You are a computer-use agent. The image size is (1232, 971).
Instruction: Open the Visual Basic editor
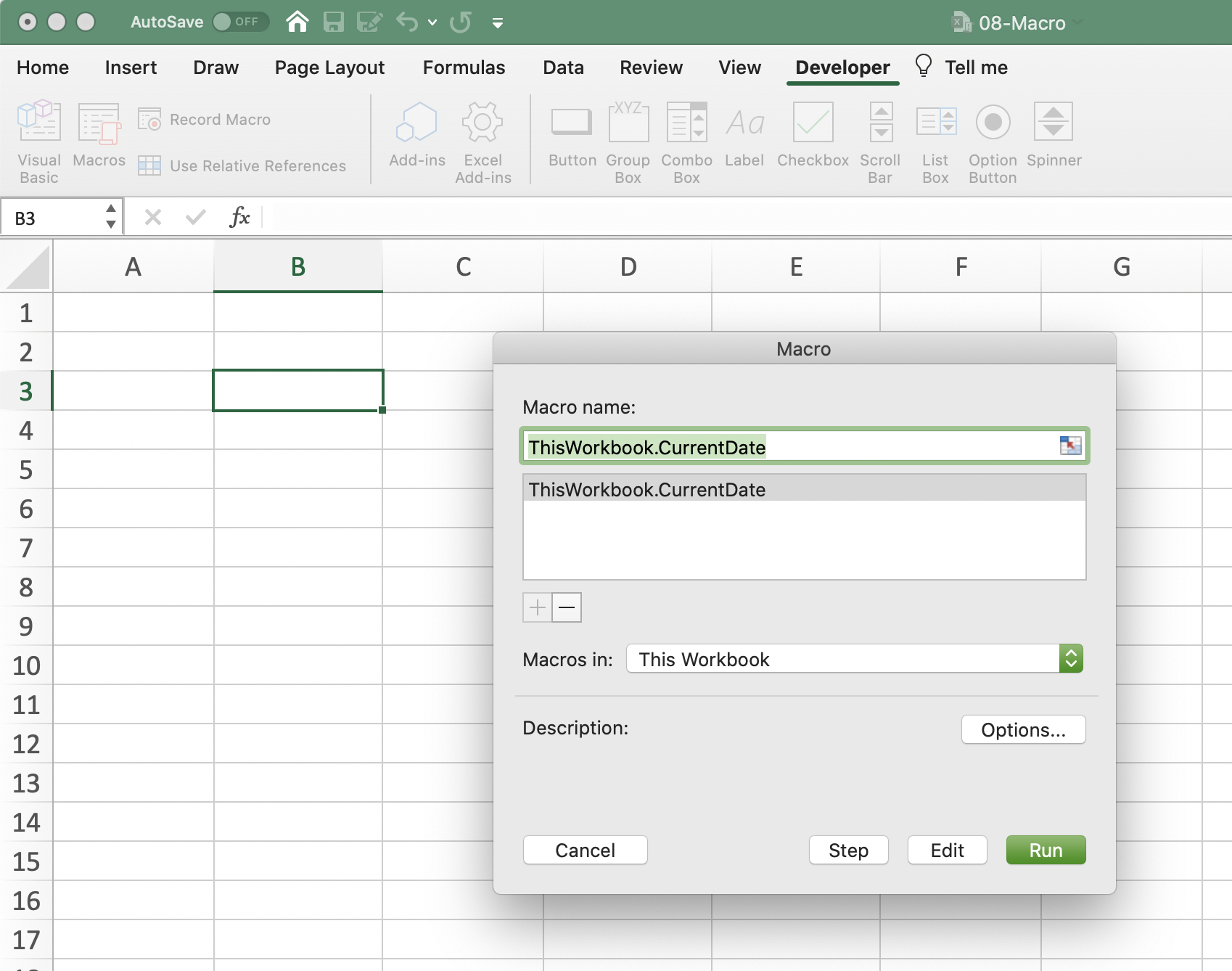coord(39,142)
